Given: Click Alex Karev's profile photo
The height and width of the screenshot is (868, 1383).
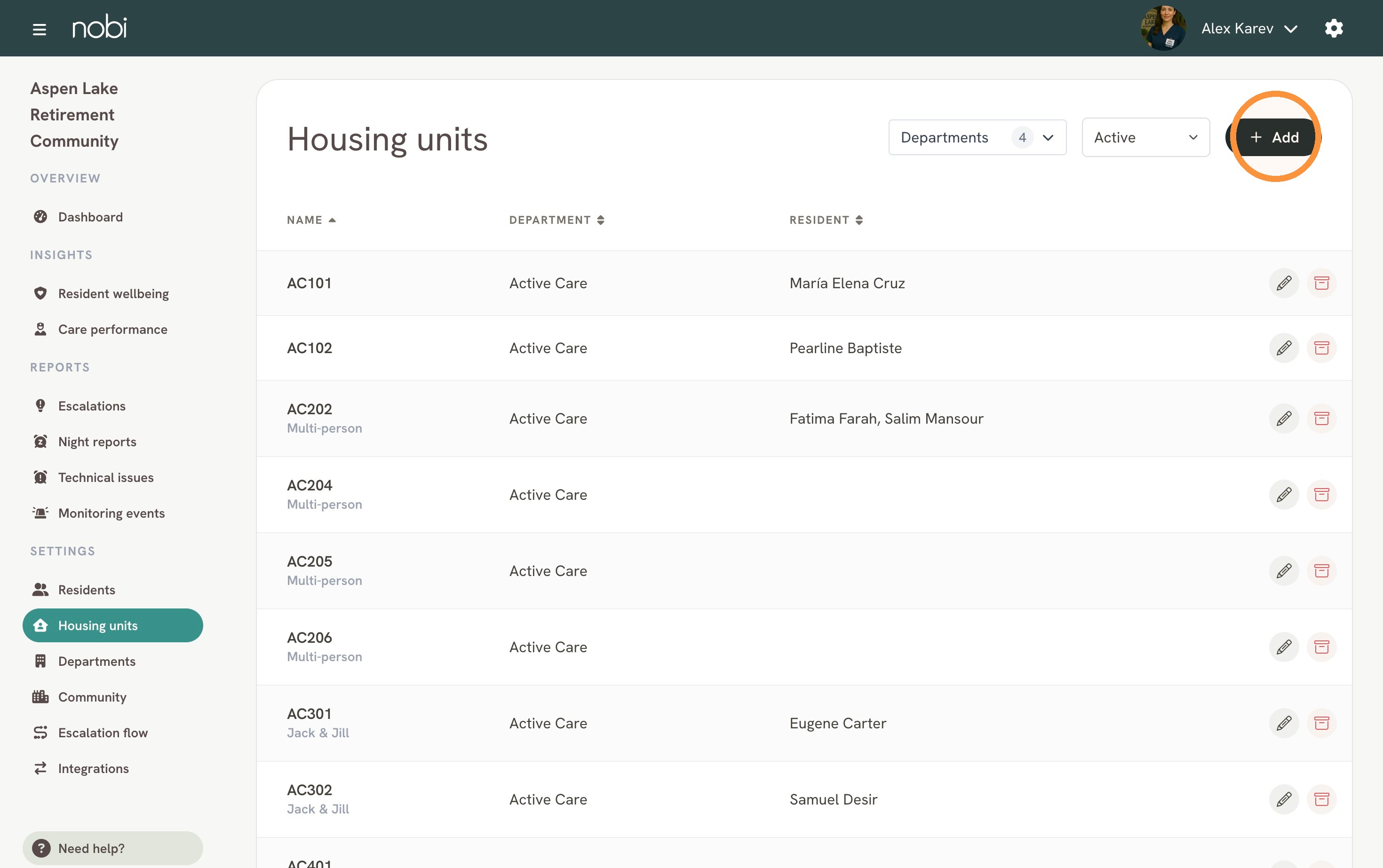Looking at the screenshot, I should click(x=1163, y=28).
